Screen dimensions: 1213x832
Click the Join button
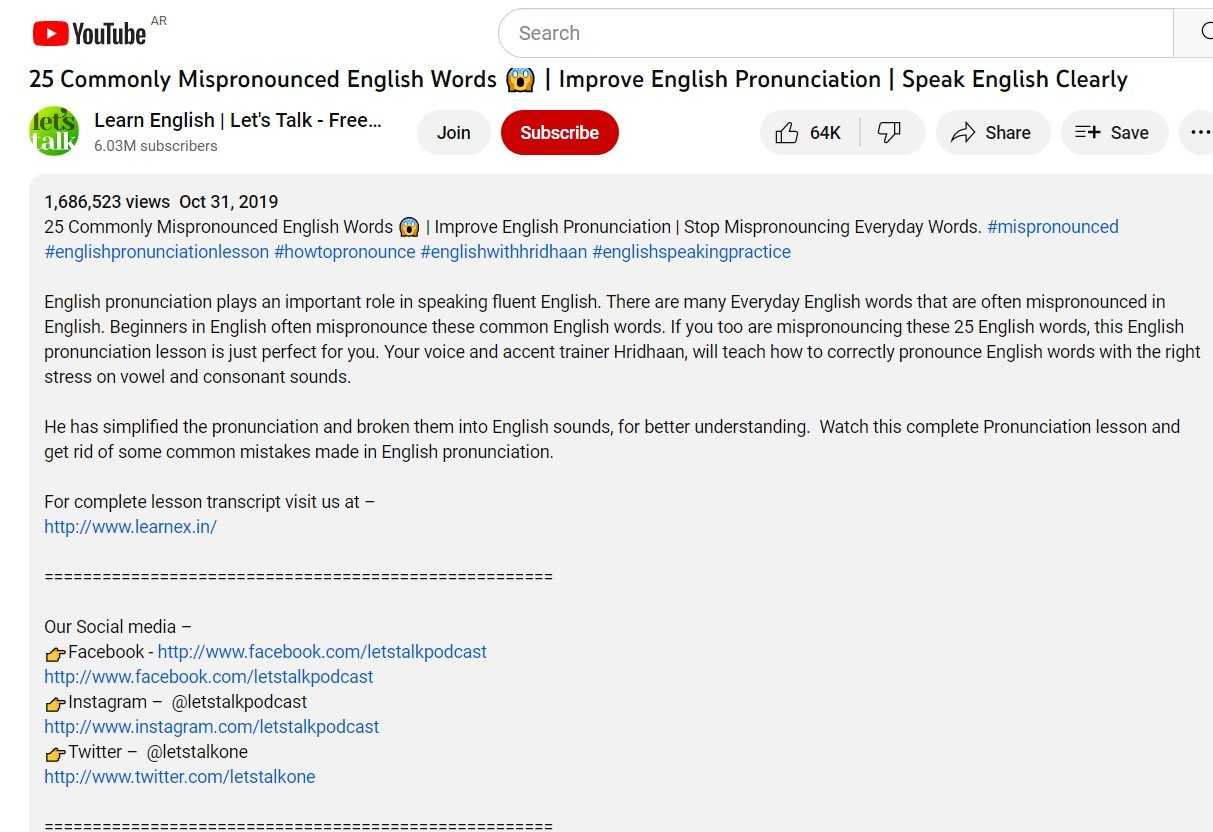pyautogui.click(x=453, y=132)
